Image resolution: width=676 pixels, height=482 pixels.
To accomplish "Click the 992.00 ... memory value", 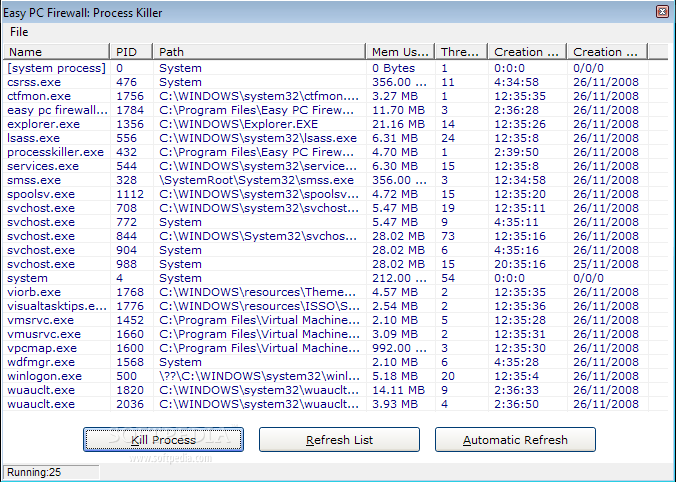I will click(399, 348).
